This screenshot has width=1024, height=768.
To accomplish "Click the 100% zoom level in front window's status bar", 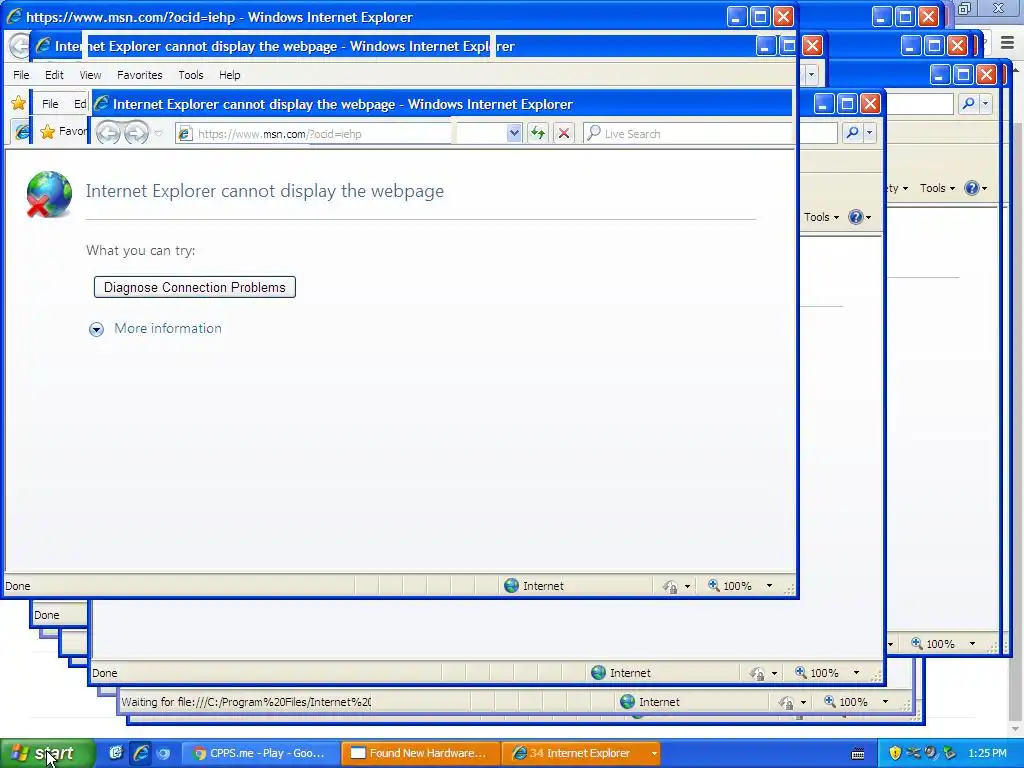I will coord(737,586).
